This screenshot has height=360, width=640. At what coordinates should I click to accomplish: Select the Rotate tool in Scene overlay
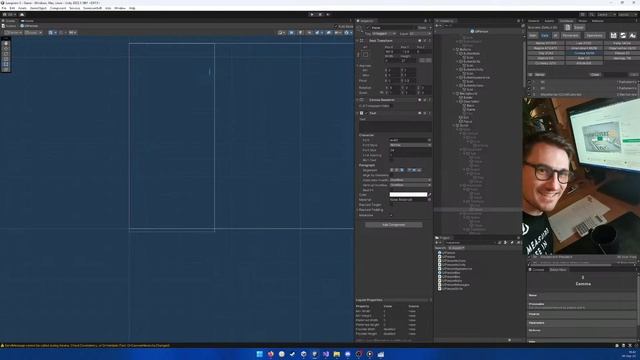coord(6,54)
